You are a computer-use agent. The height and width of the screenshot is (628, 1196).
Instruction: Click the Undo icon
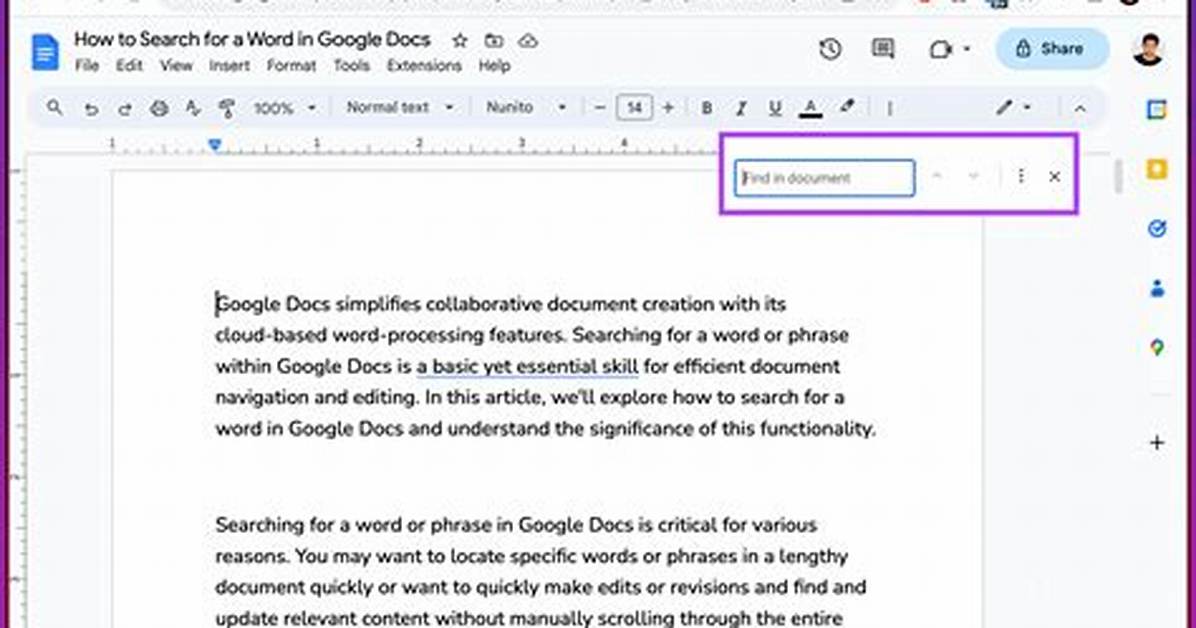[x=91, y=108]
